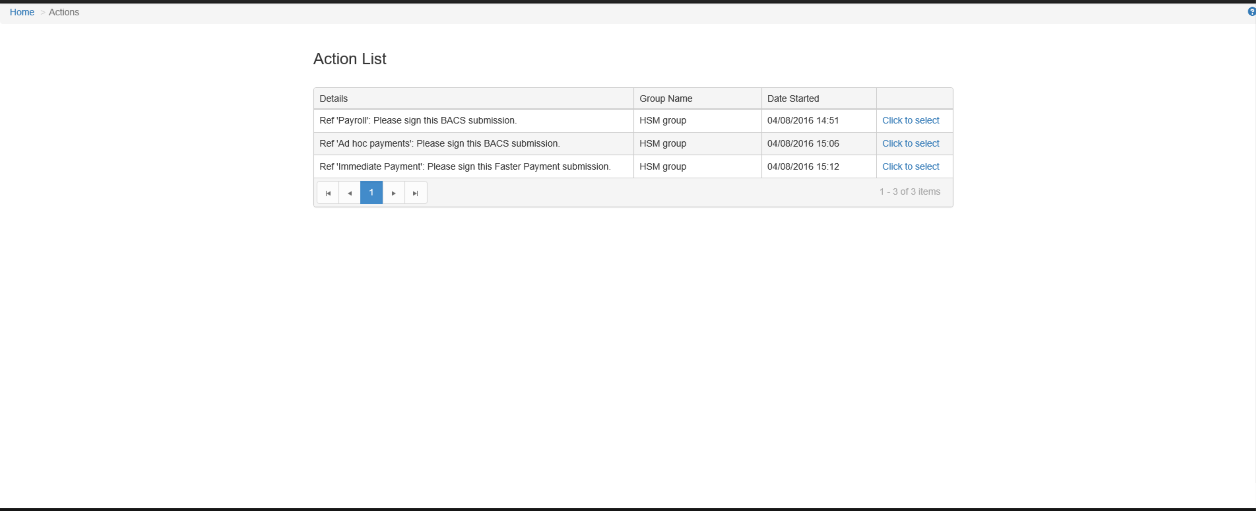The image size is (1256, 511).
Task: Click to select the Payroll BACS submission
Action: [910, 121]
